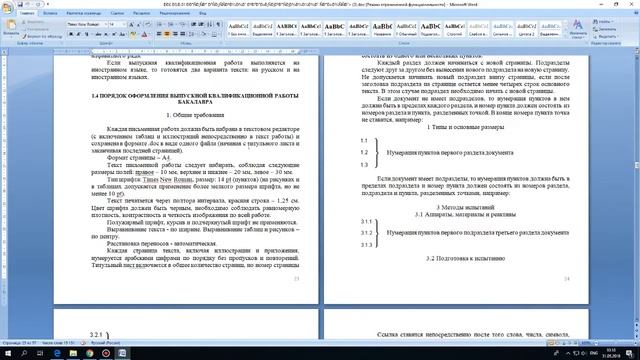The height and width of the screenshot is (360, 640).
Task: Apply the text highlight color
Action: [x=133, y=34]
